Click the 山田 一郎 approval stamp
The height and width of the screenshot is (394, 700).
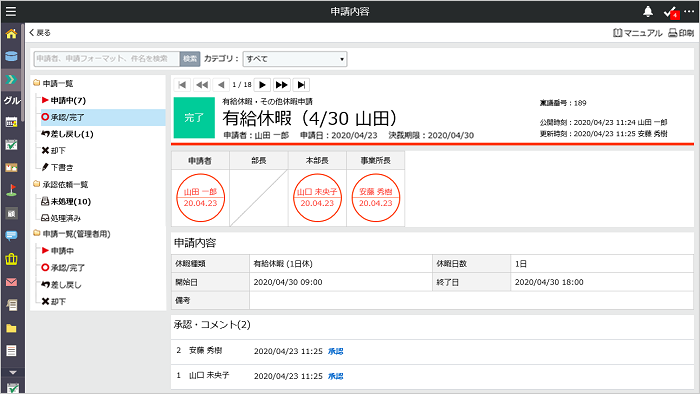point(200,198)
